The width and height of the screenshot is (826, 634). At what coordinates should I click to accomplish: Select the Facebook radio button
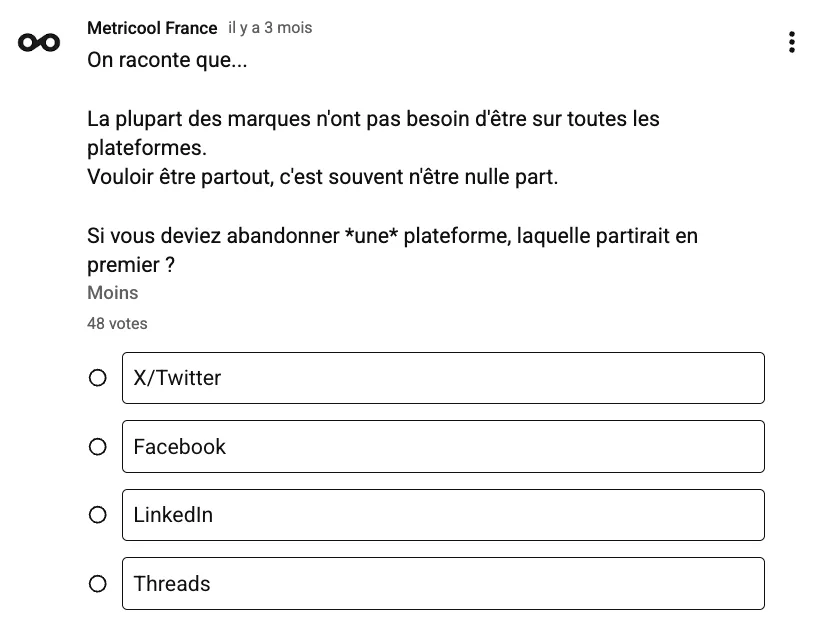pyautogui.click(x=98, y=447)
